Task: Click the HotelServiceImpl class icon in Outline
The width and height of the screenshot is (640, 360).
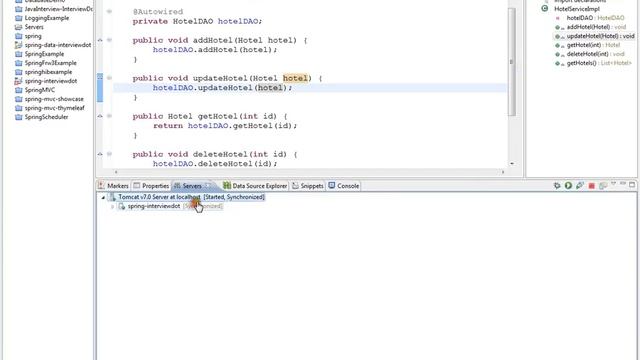Action: coord(544,9)
